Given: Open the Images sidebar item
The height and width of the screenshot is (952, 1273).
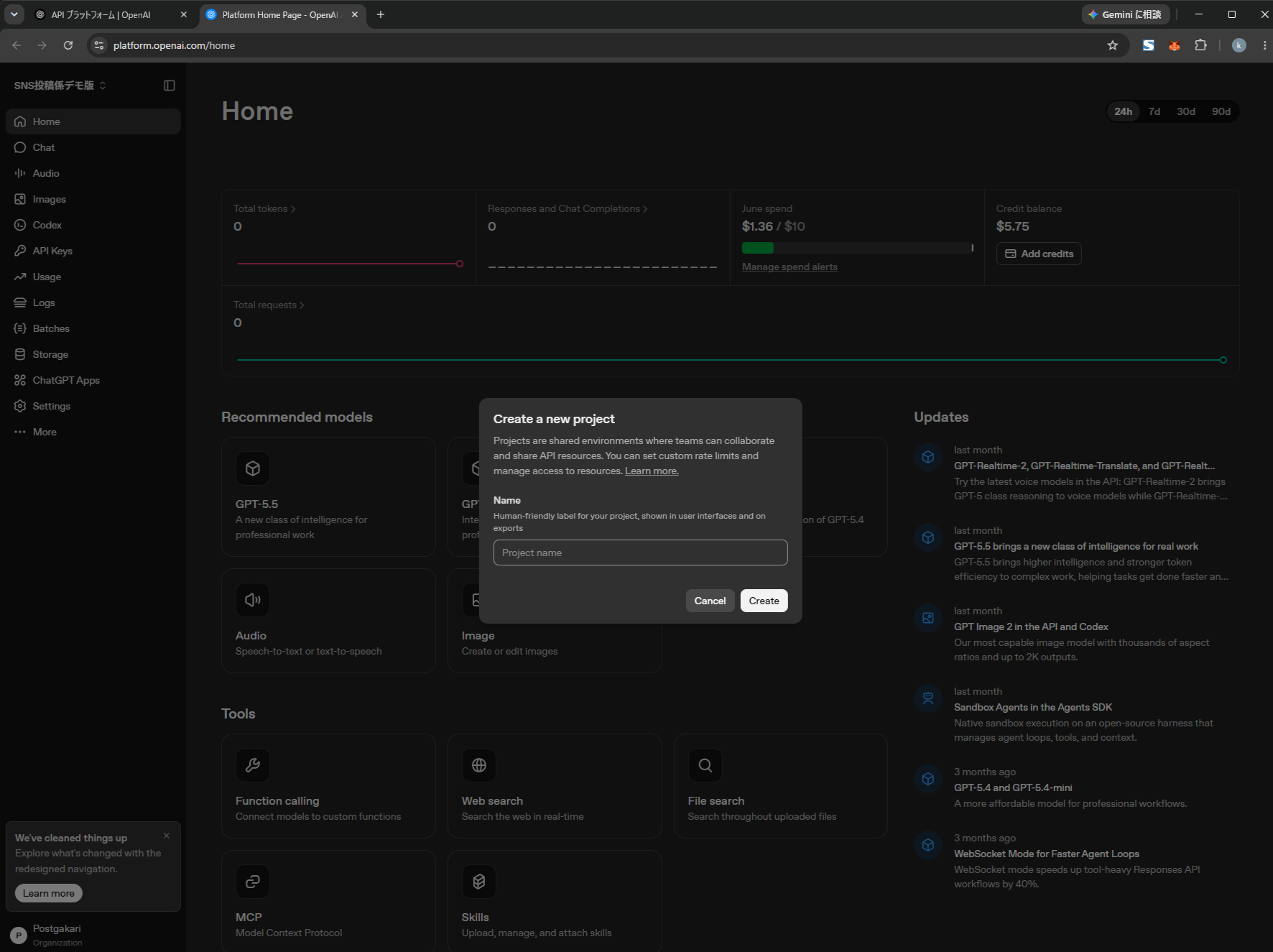Looking at the screenshot, I should (x=93, y=199).
